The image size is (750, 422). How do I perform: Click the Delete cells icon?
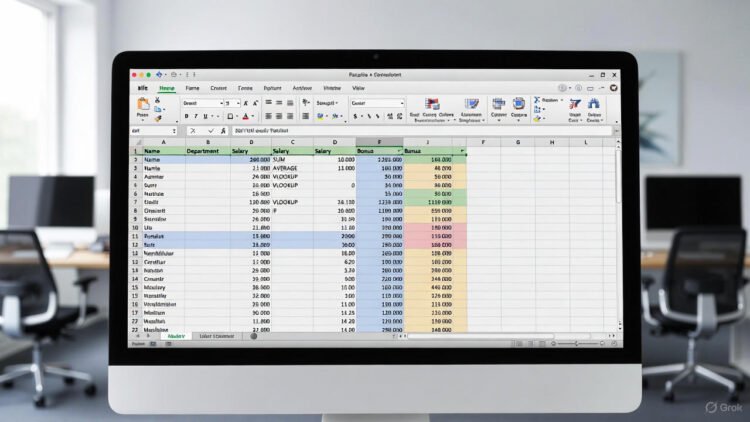[x=518, y=104]
